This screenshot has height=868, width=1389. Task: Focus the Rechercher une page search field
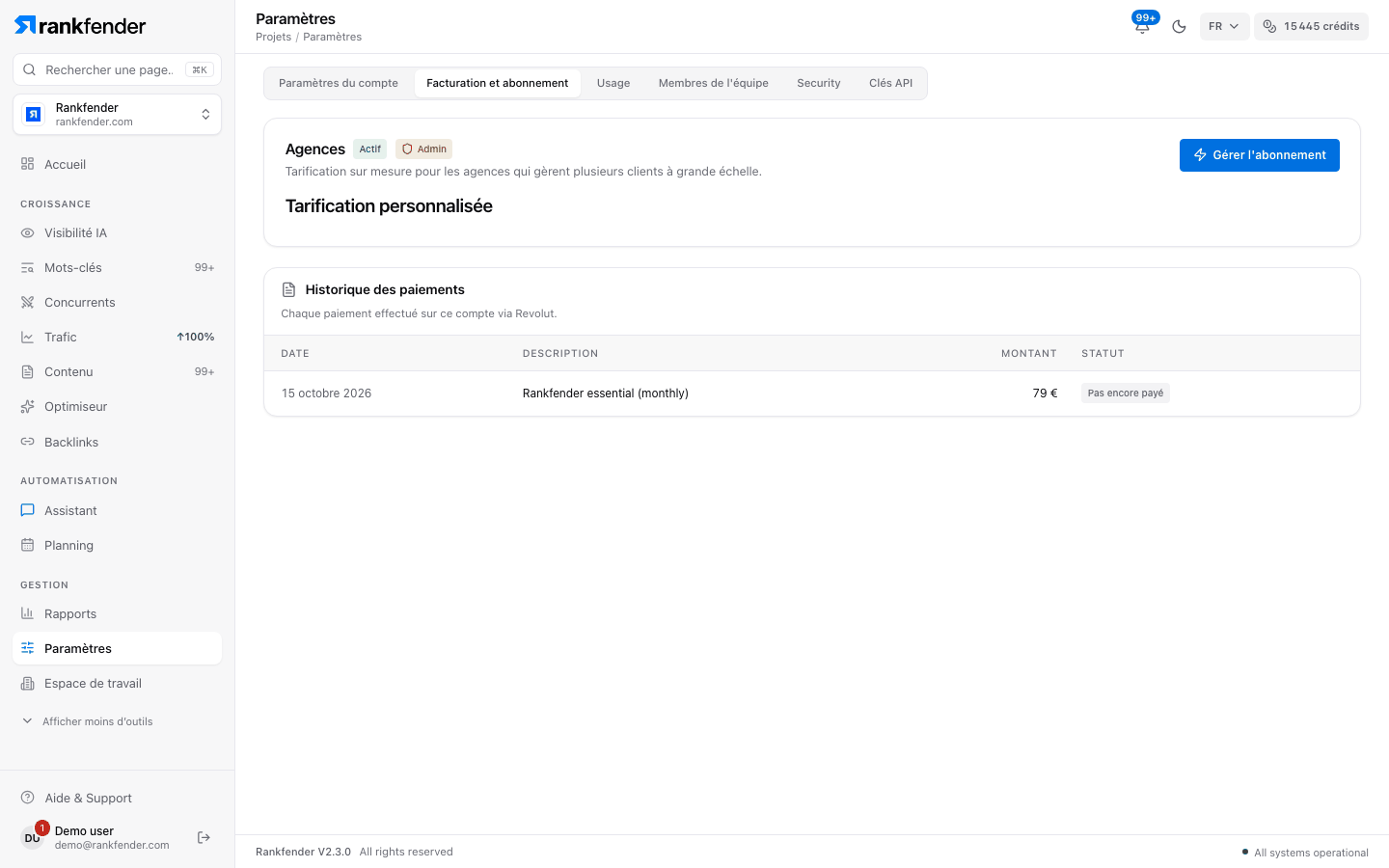117,69
